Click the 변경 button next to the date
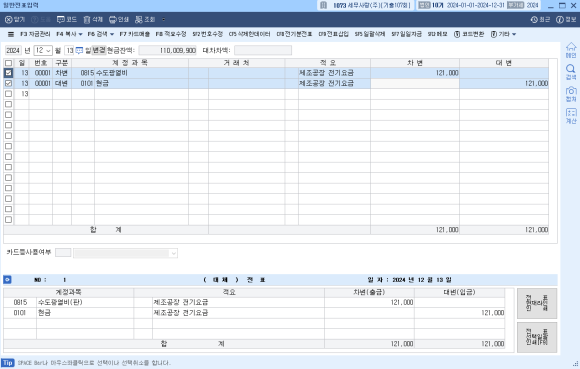 [99, 50]
